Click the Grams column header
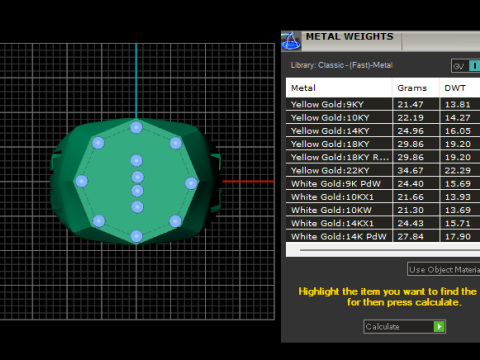Screen dimensions: 480x360 click(x=416, y=88)
